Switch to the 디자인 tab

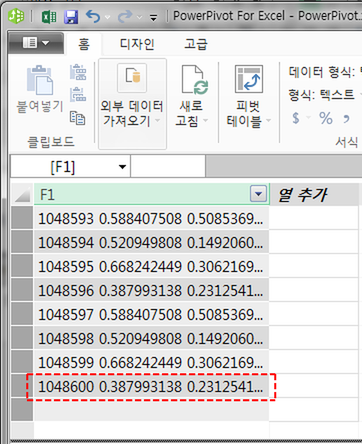point(137,44)
